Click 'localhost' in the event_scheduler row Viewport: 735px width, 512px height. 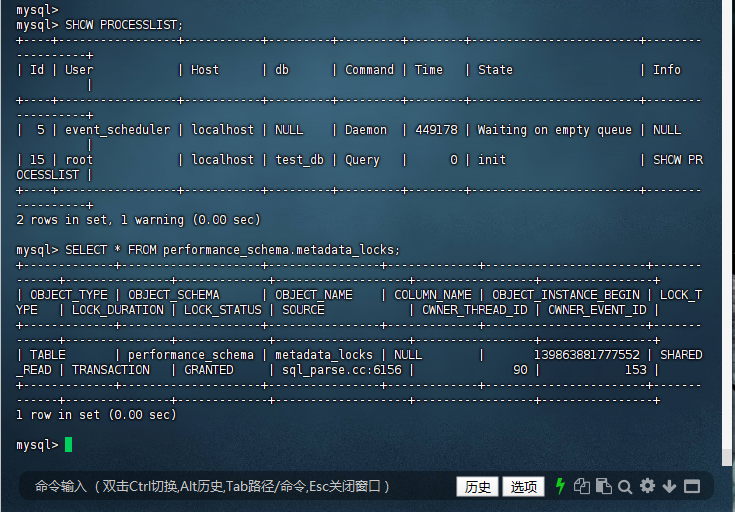coord(222,130)
